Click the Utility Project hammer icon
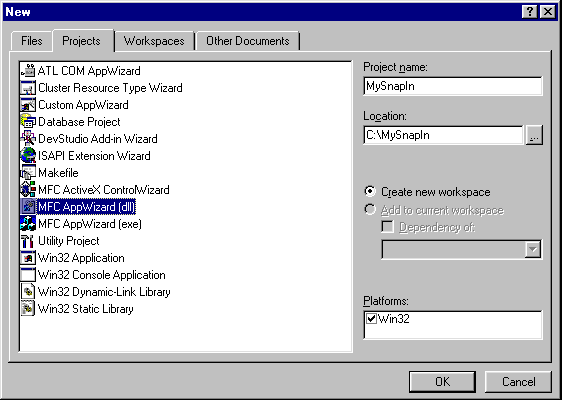The width and height of the screenshot is (562, 400). [x=28, y=241]
